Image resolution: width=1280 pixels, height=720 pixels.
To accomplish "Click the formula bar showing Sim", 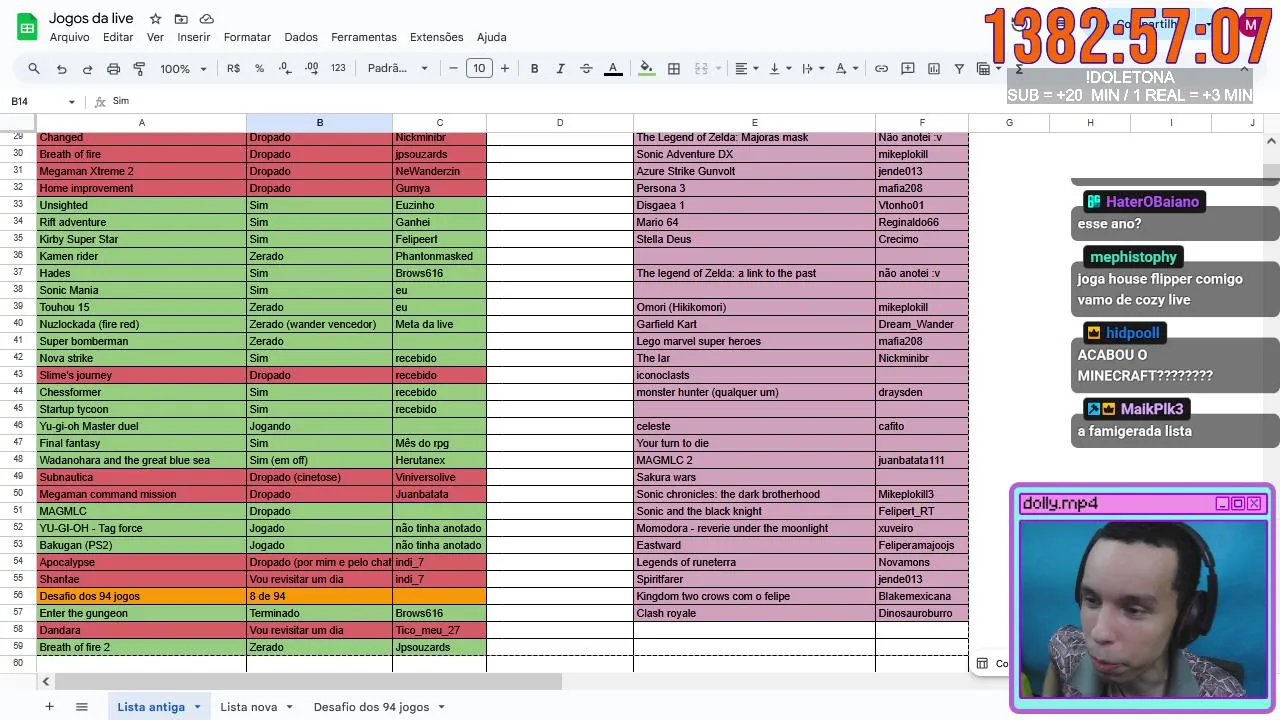I will (540, 102).
